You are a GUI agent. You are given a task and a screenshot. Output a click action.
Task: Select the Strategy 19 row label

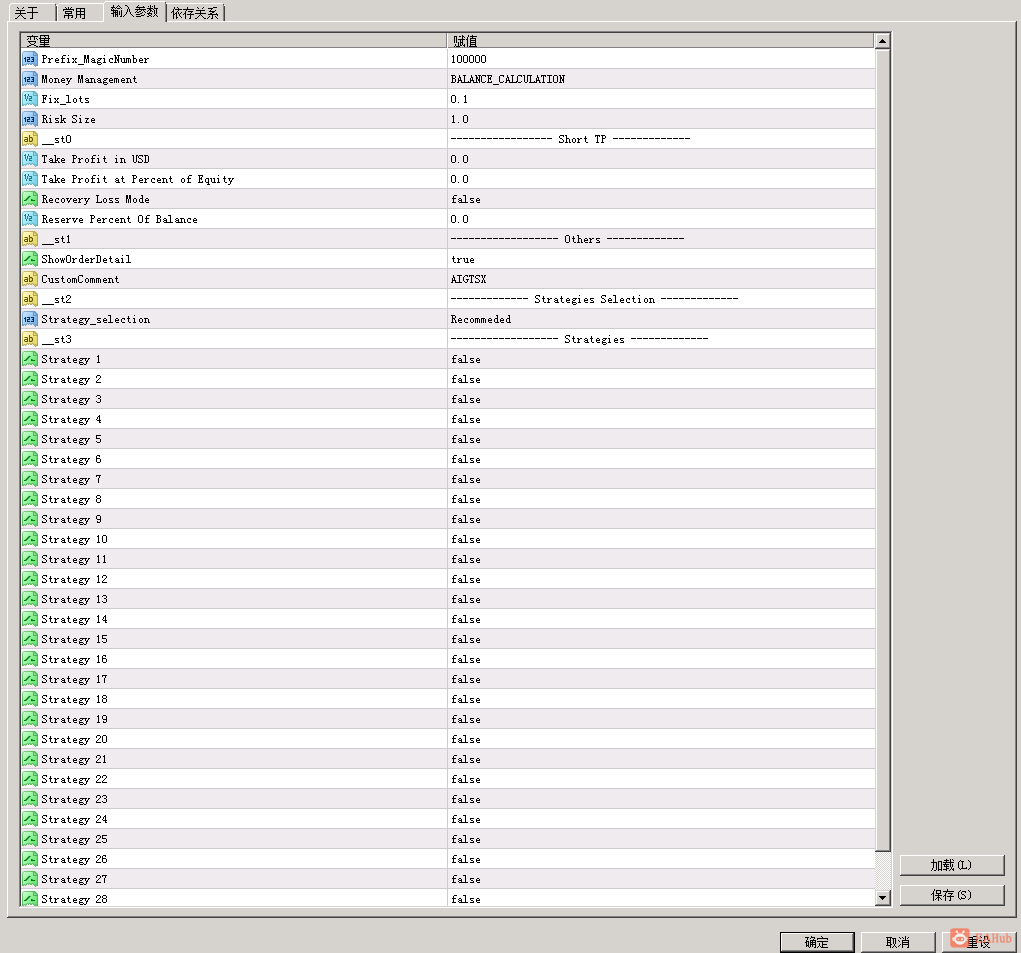coord(74,719)
